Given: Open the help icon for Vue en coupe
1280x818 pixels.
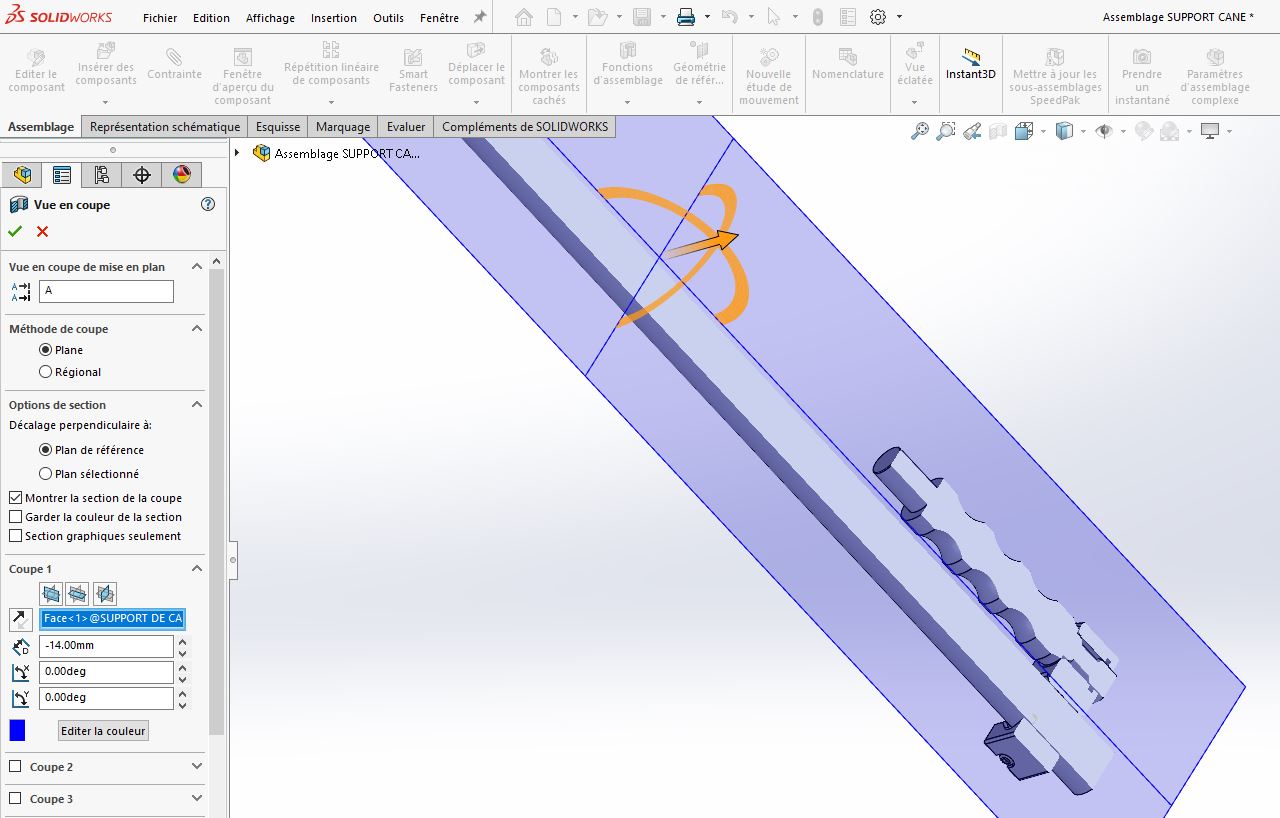Looking at the screenshot, I should click(208, 204).
